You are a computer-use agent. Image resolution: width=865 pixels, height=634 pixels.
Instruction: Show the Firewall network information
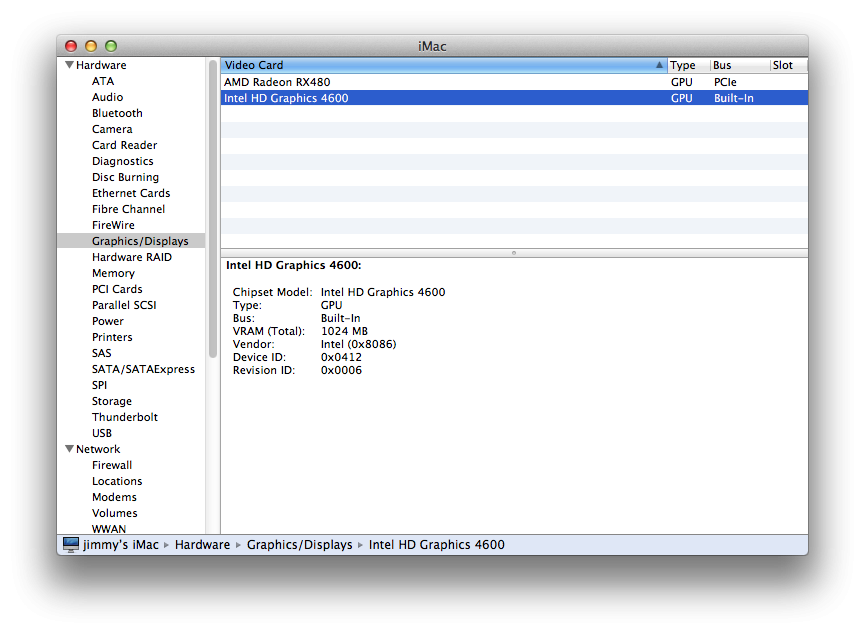[x=112, y=465]
